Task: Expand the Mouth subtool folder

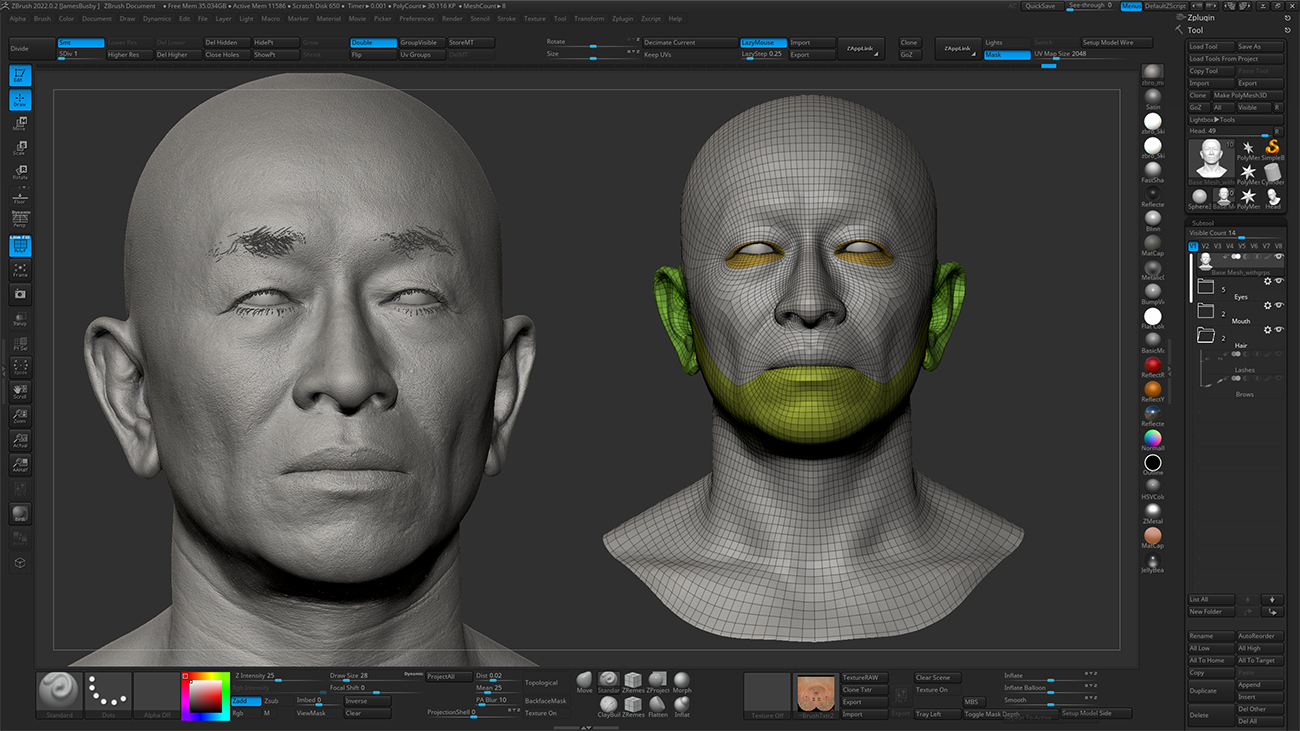Action: coord(1206,311)
